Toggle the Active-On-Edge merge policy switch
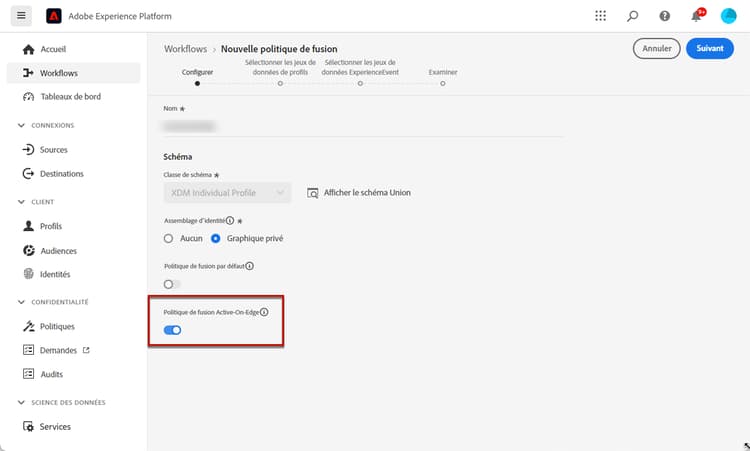Image resolution: width=750 pixels, height=451 pixels. pyautogui.click(x=172, y=330)
